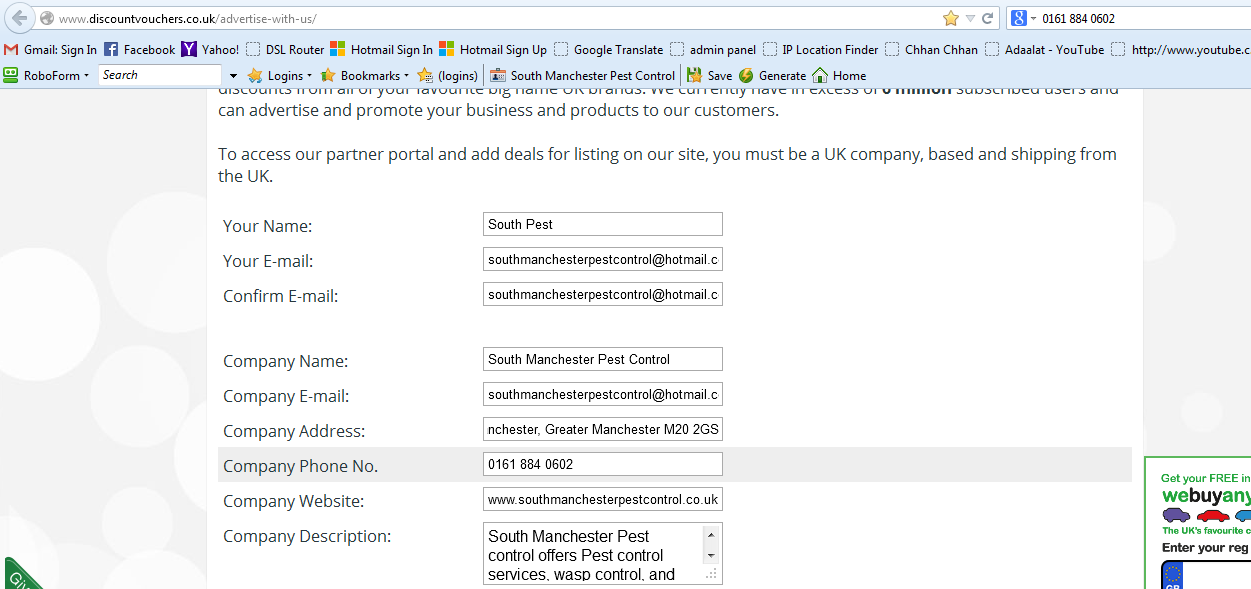Screen dimensions: 1251x589
Task: Click the Company Phone No. field
Action: [602, 464]
